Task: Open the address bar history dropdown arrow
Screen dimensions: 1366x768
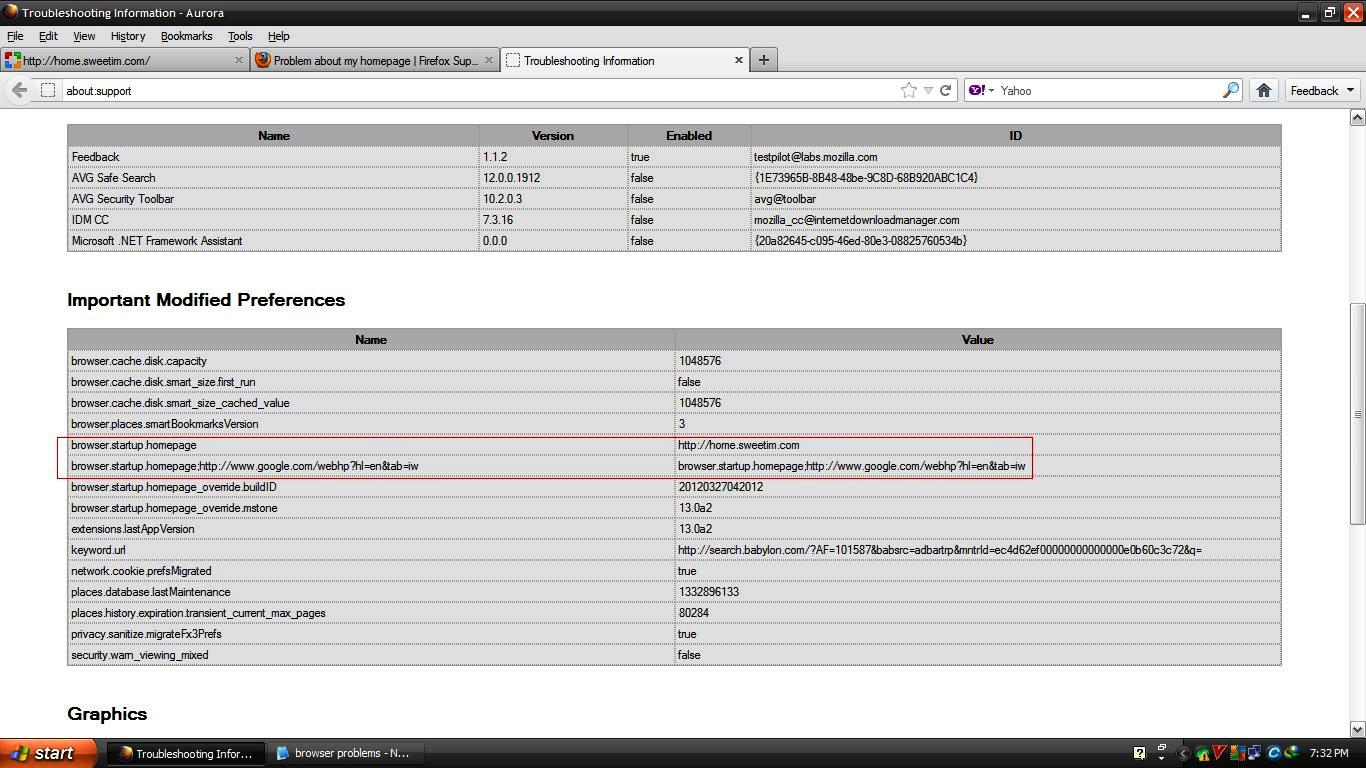Action: (x=928, y=90)
